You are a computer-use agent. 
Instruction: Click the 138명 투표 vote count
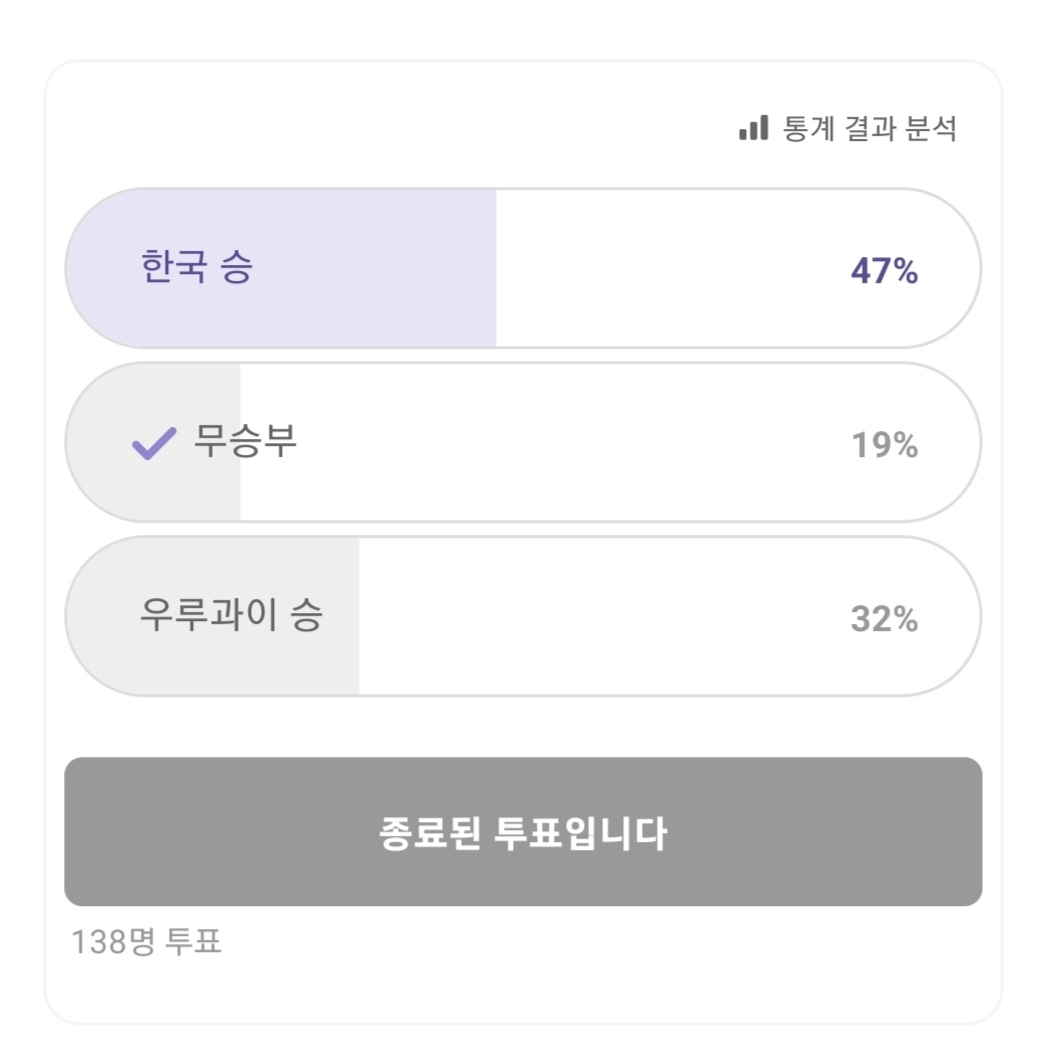click(146, 941)
